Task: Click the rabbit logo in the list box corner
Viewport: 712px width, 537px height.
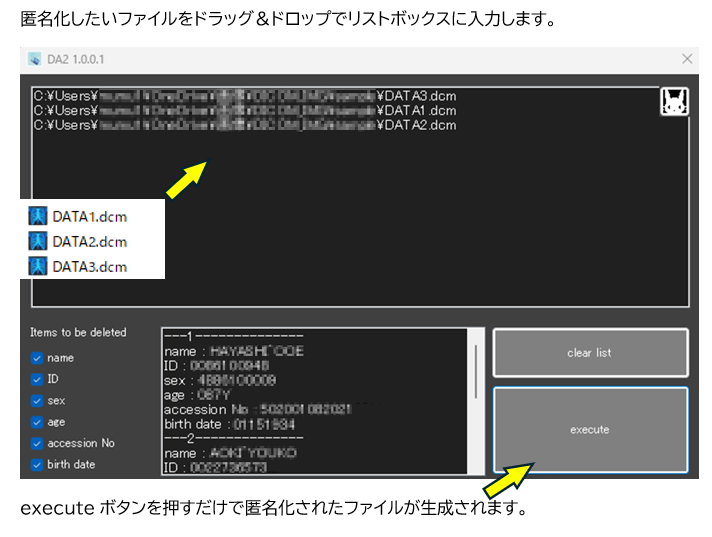Action: [673, 102]
